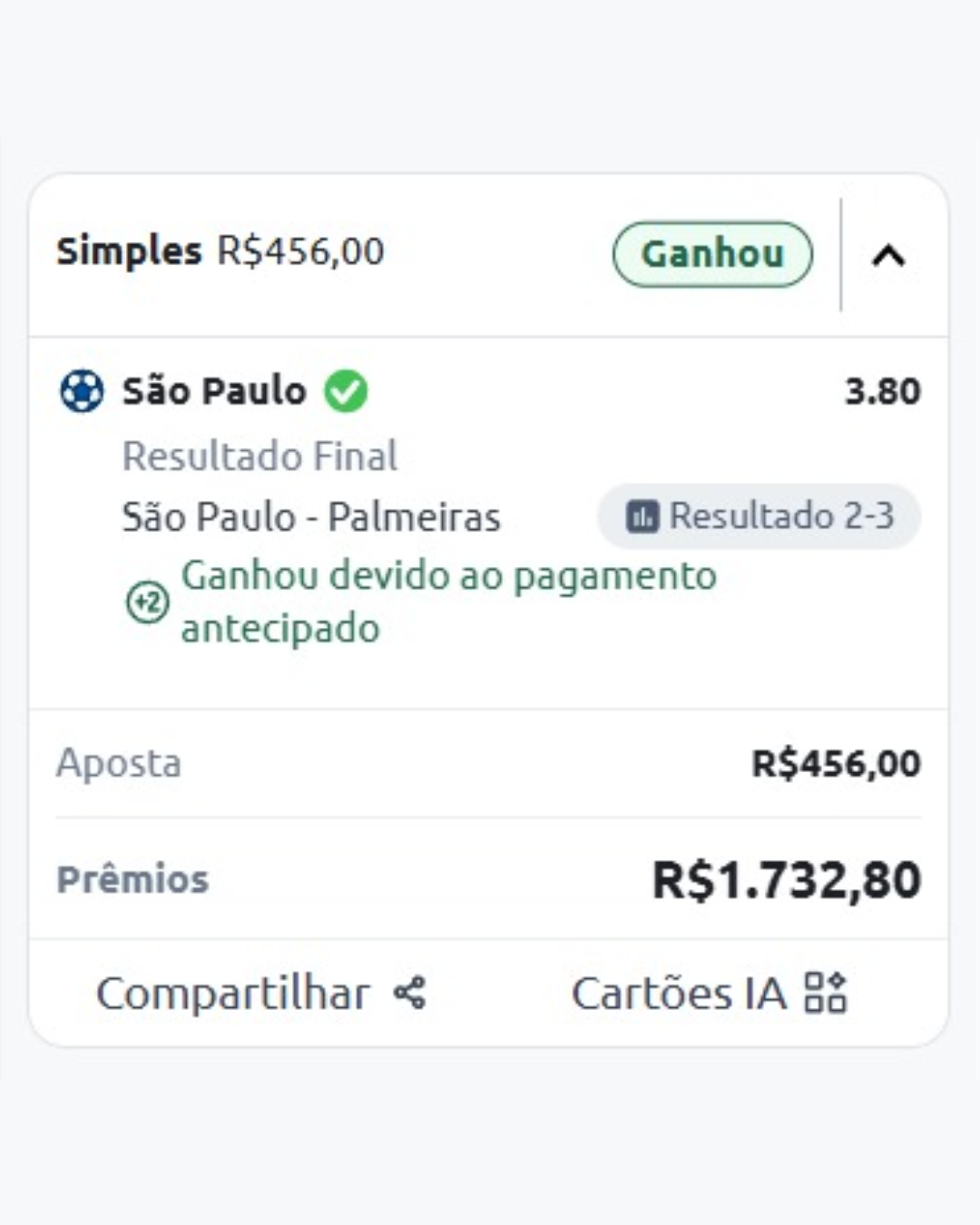Click Compartilhar to share the bet

coord(234,993)
